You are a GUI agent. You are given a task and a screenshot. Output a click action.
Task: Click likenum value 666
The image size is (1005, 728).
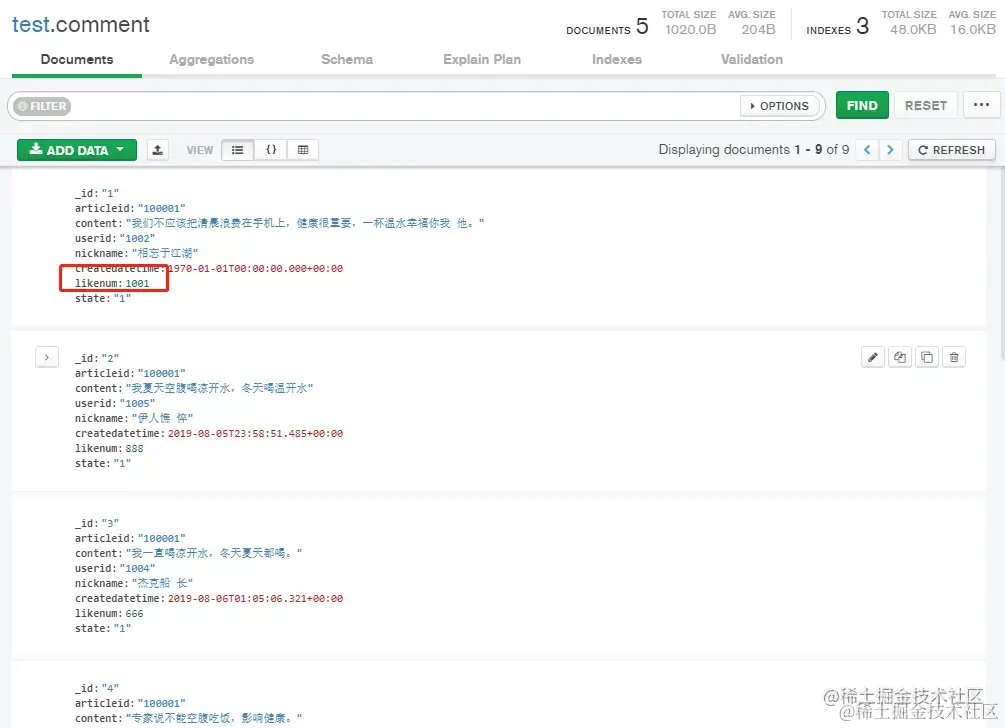134,614
